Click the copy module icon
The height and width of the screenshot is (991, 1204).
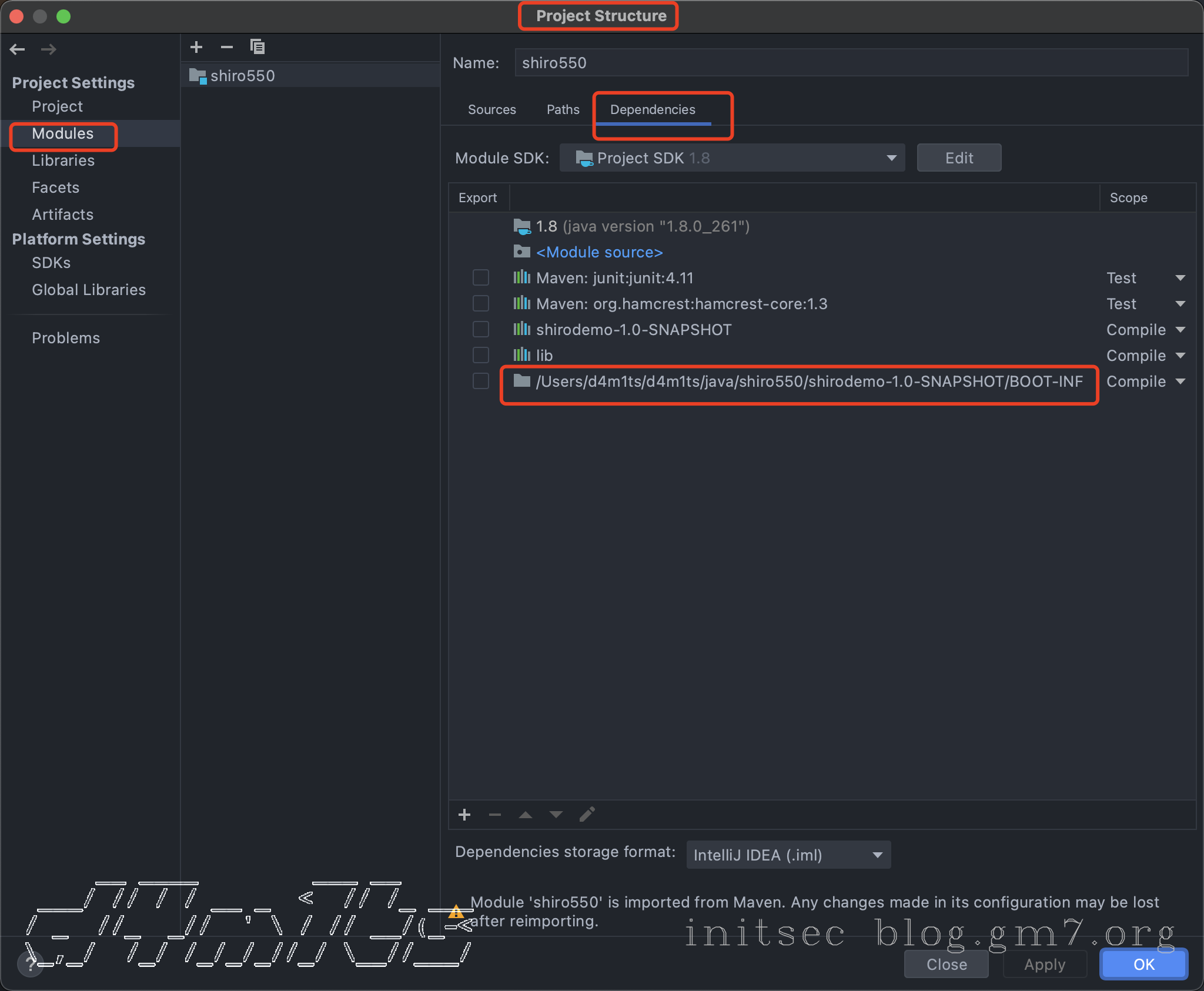point(257,47)
